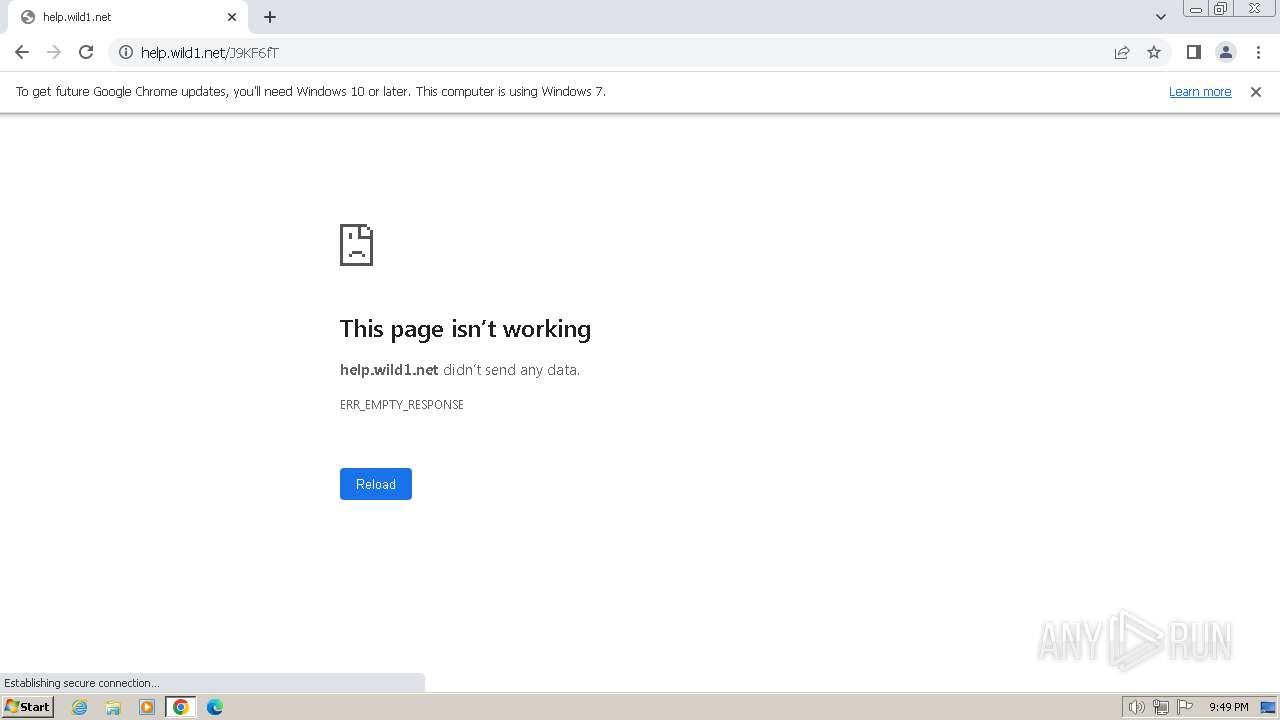
Task: Click the show desktop tray icon
Action: coord(1268,707)
